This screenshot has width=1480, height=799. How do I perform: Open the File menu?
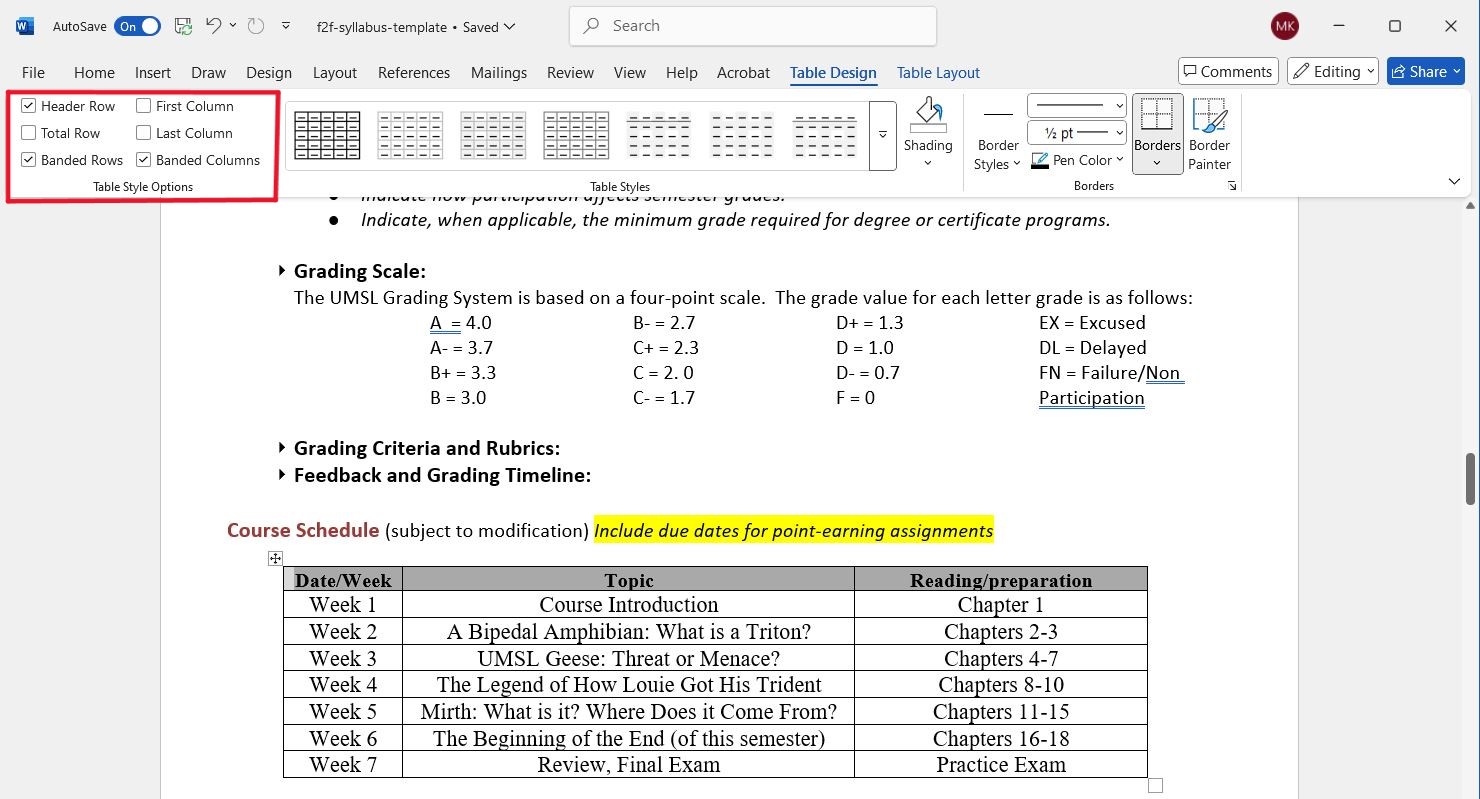[x=33, y=72]
